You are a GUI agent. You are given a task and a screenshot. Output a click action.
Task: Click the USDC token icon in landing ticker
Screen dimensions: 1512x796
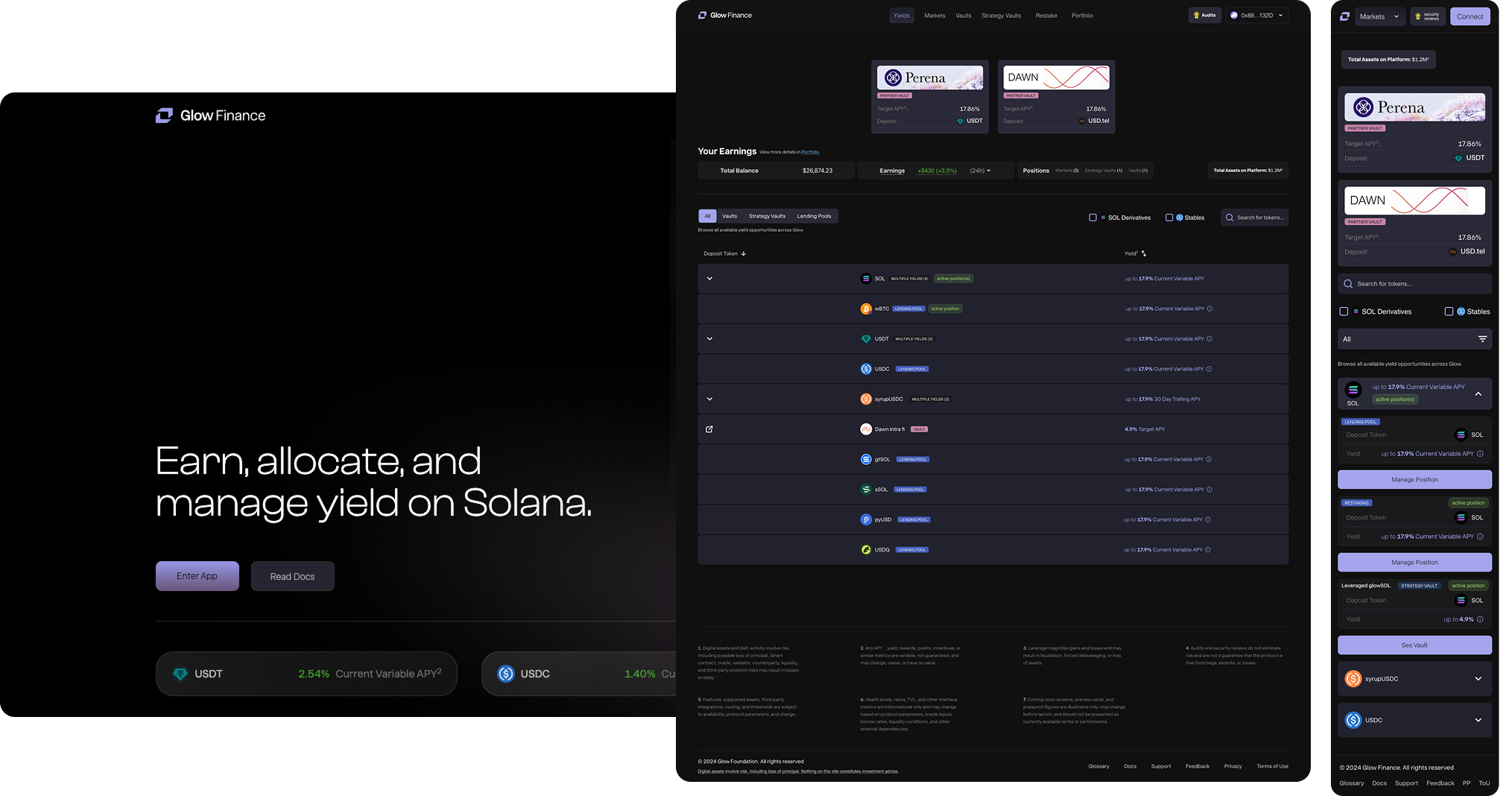tap(506, 674)
